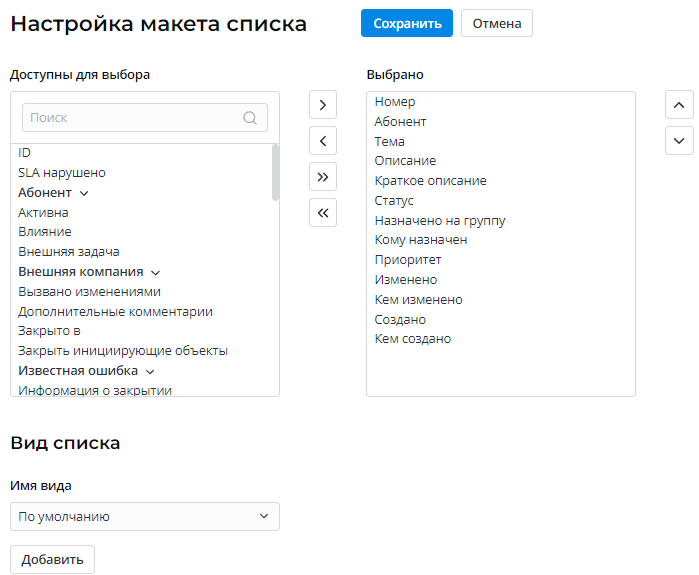
Task: Expand the Известная ошибка field group
Action: pyautogui.click(x=150, y=371)
